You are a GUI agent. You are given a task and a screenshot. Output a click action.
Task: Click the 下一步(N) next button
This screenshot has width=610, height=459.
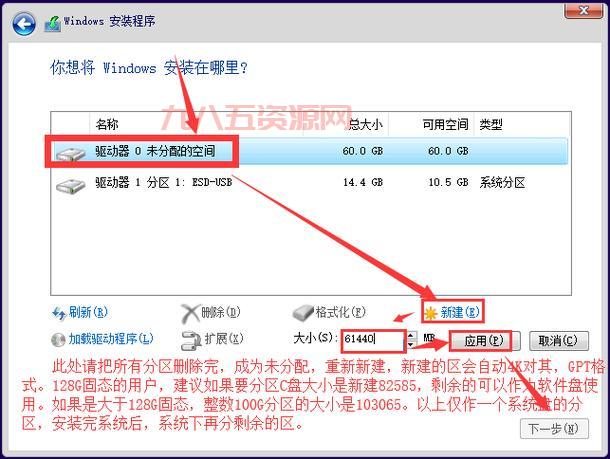coord(554,429)
